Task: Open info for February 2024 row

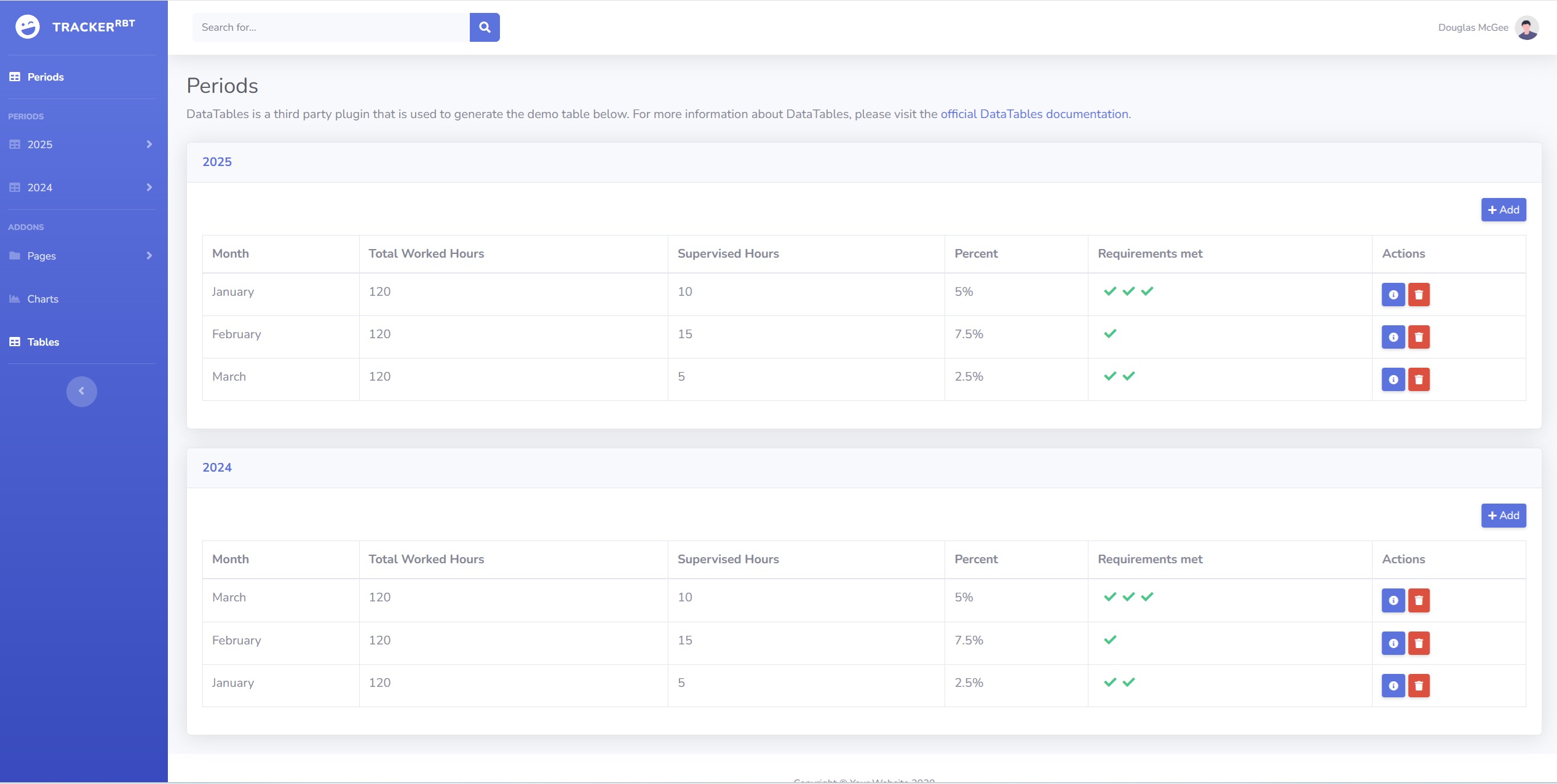Action: (x=1393, y=643)
